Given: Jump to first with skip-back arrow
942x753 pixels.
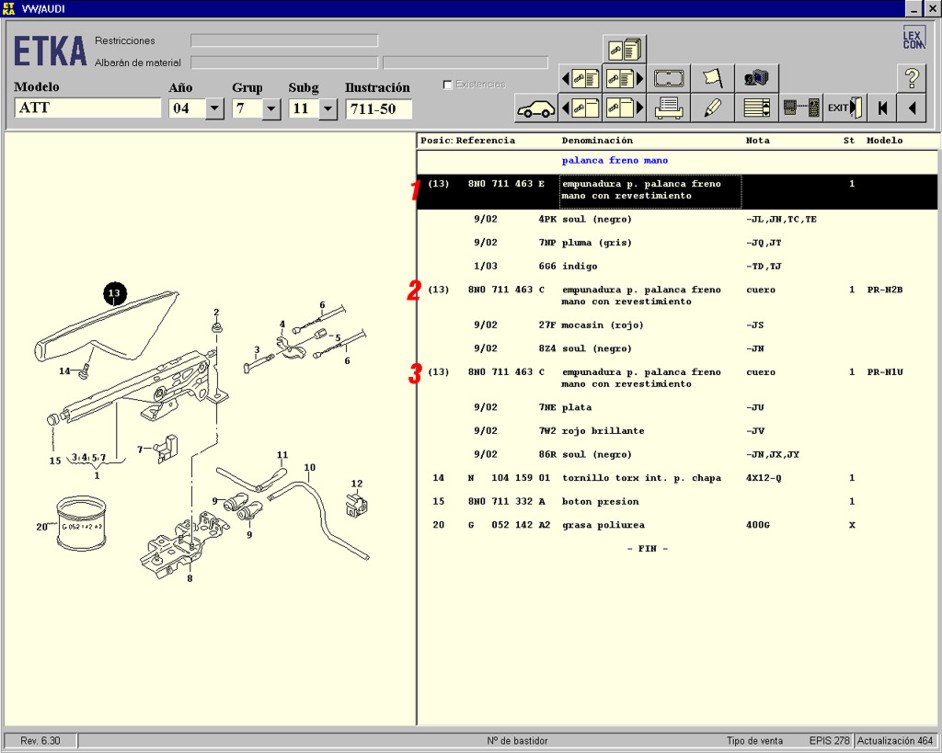Looking at the screenshot, I should click(882, 108).
